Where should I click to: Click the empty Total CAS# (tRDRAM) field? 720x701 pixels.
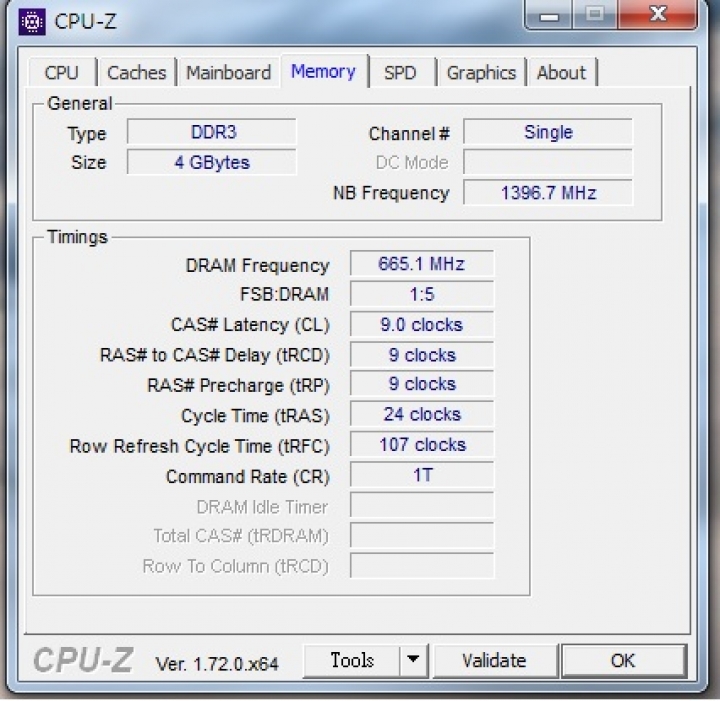click(422, 535)
